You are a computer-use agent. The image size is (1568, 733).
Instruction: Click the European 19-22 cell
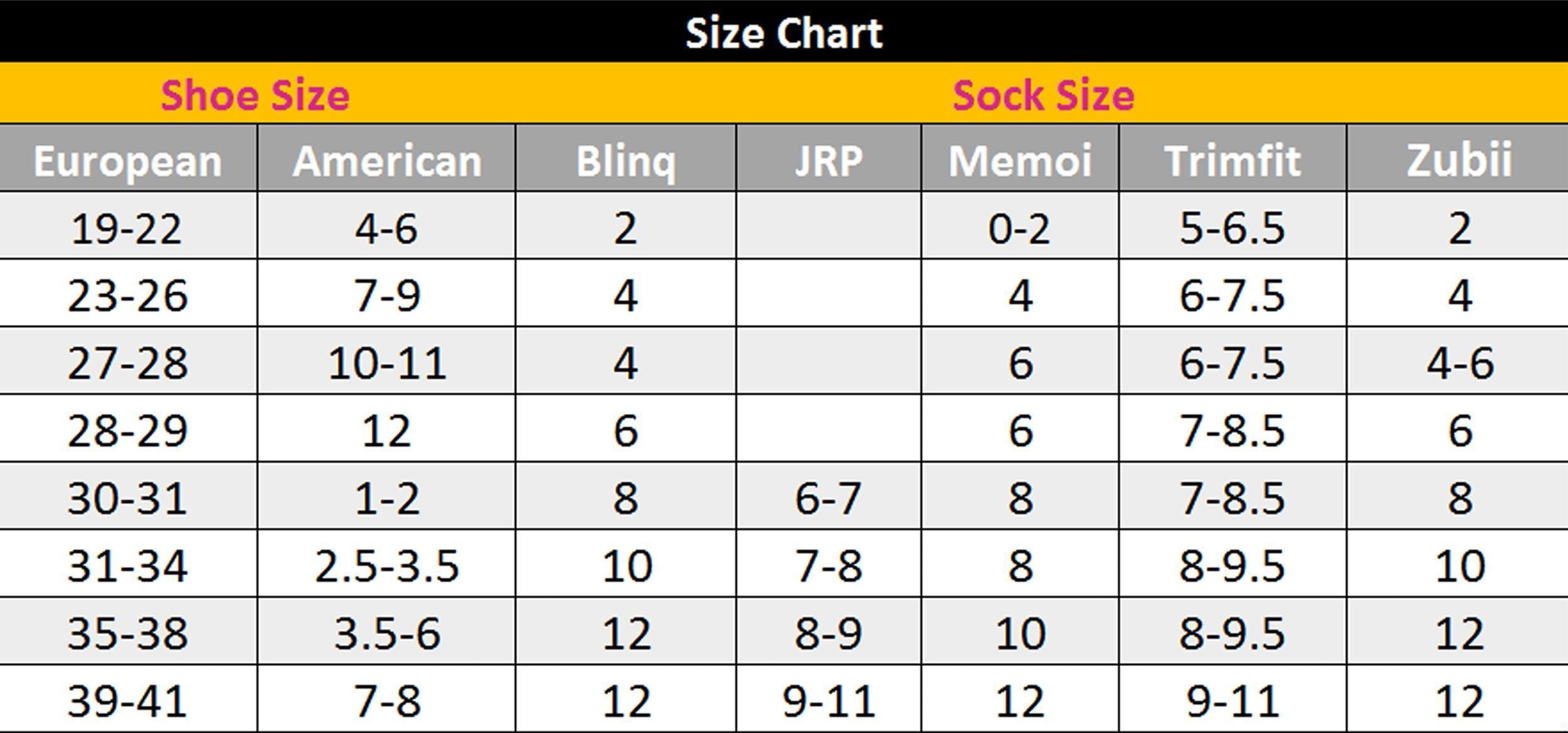pyautogui.click(x=127, y=228)
